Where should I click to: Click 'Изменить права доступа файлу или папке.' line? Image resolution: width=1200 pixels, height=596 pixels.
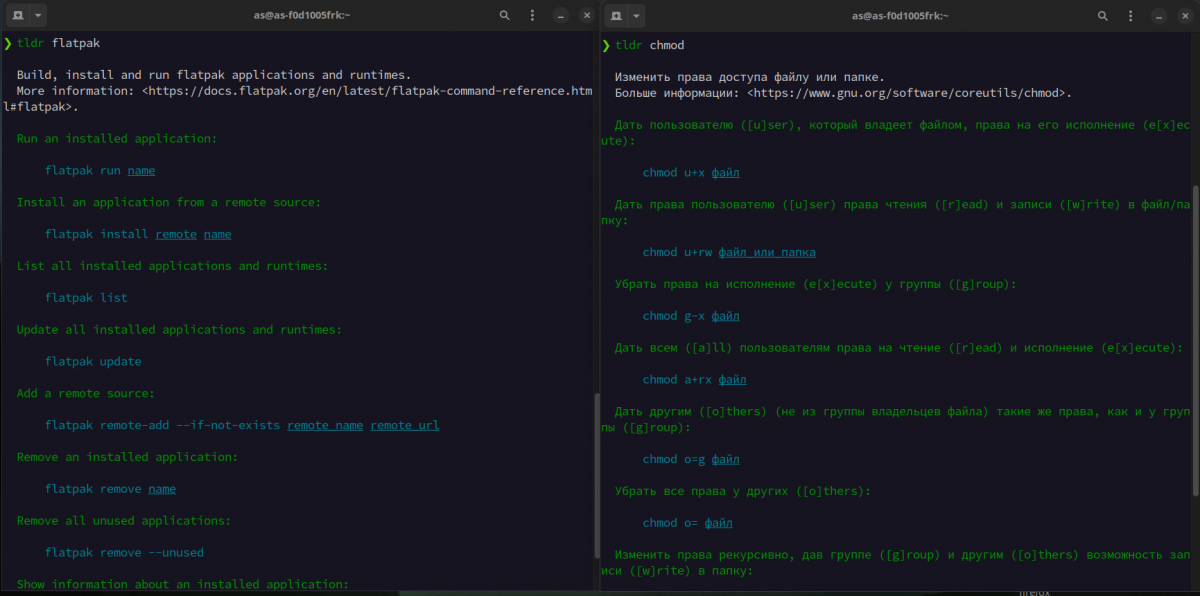pyautogui.click(x=750, y=77)
